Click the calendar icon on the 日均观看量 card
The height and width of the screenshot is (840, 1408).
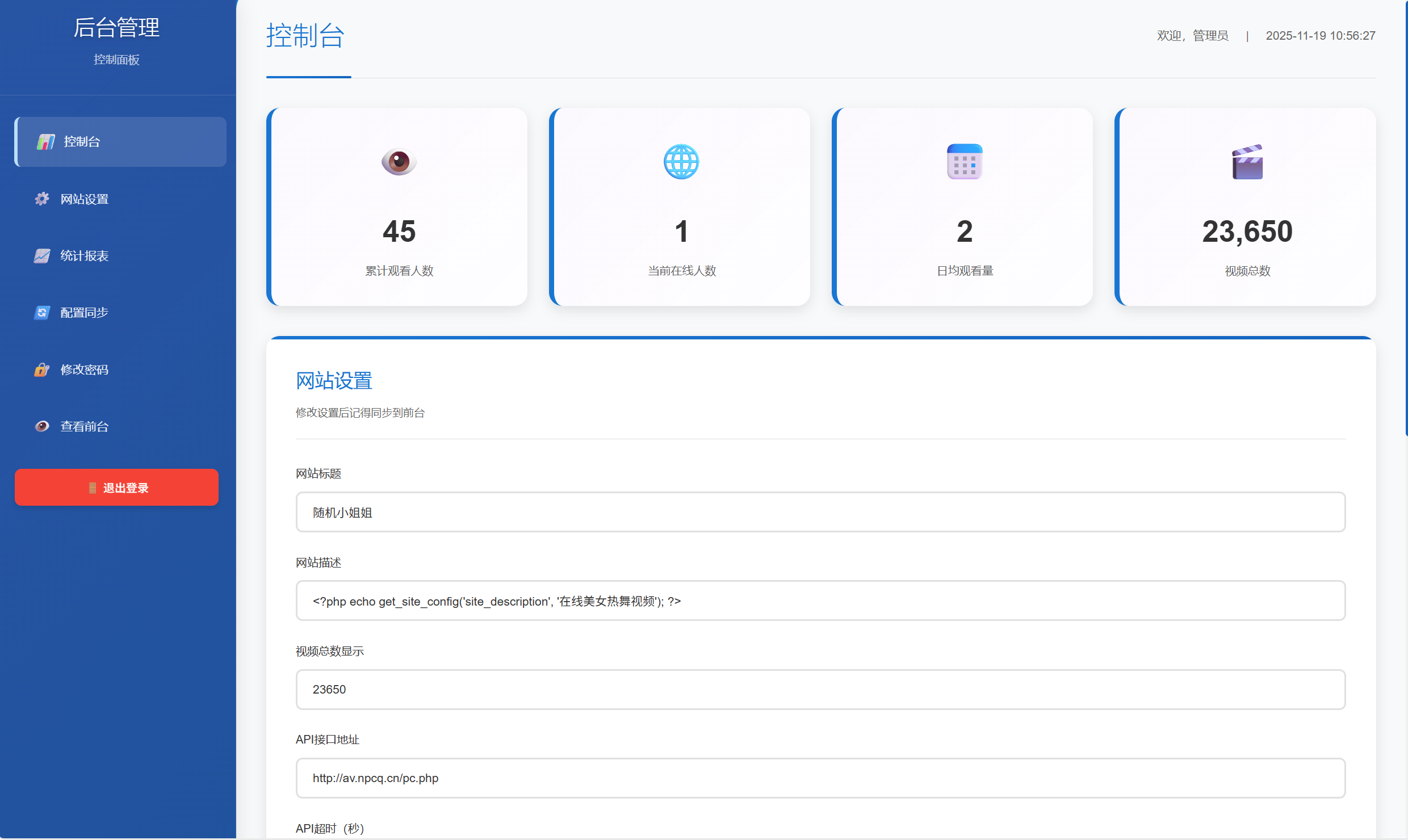point(963,162)
